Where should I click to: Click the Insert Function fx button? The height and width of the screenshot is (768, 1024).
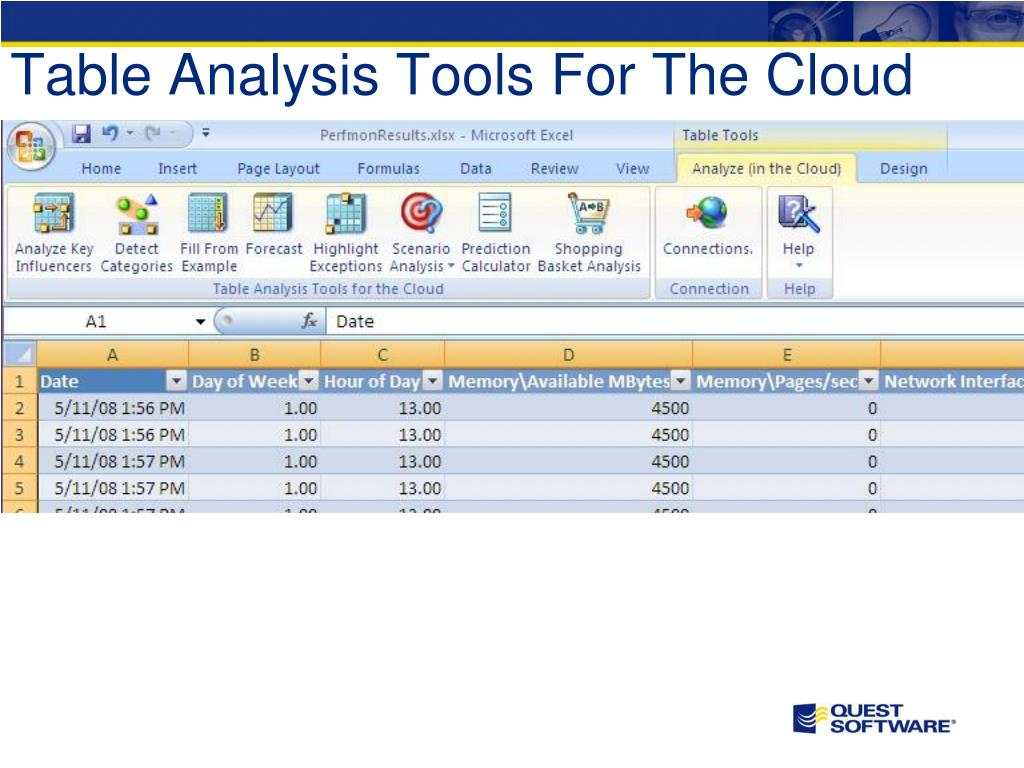[309, 321]
